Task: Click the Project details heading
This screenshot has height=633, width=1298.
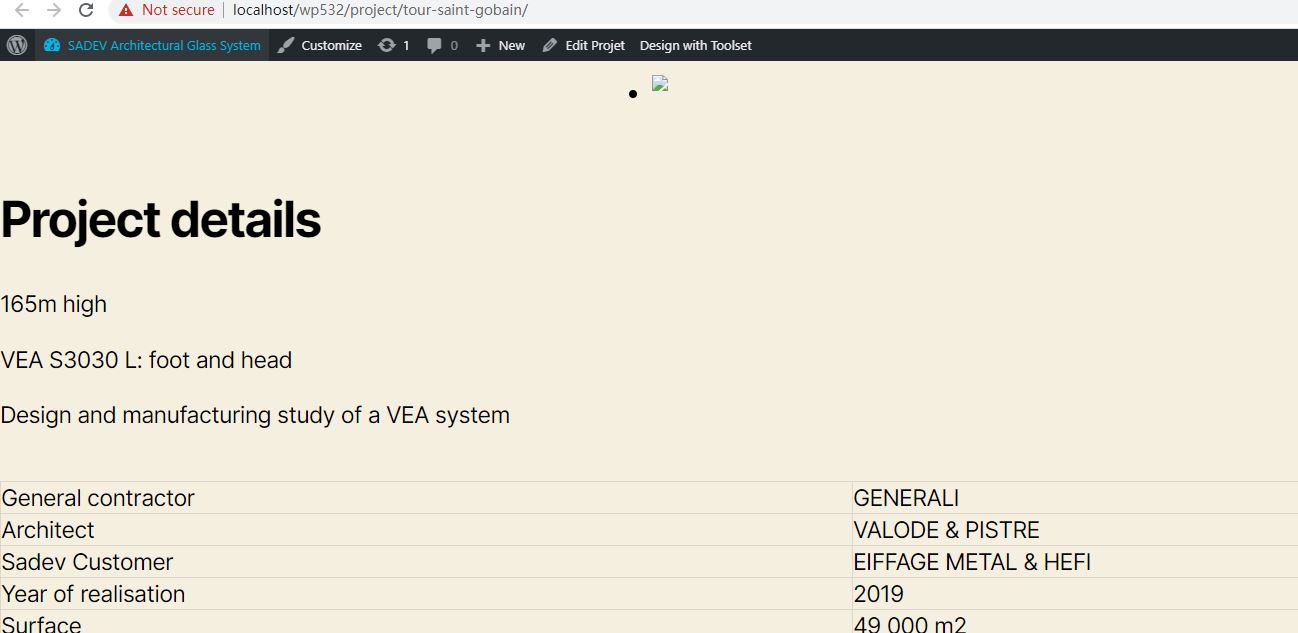Action: 160,220
